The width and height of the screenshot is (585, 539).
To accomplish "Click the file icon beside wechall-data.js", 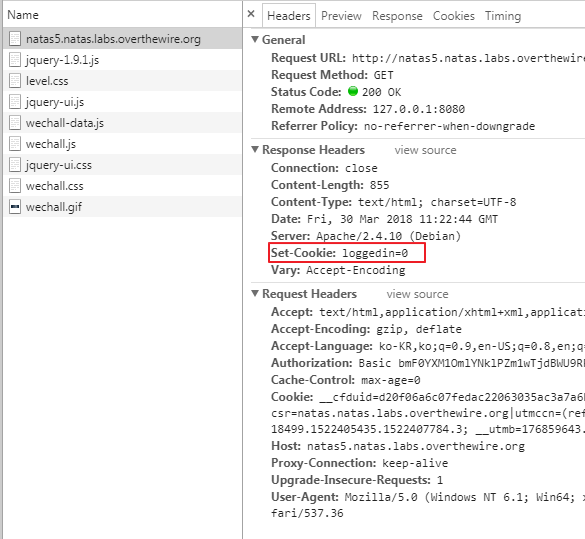I will click(15, 123).
